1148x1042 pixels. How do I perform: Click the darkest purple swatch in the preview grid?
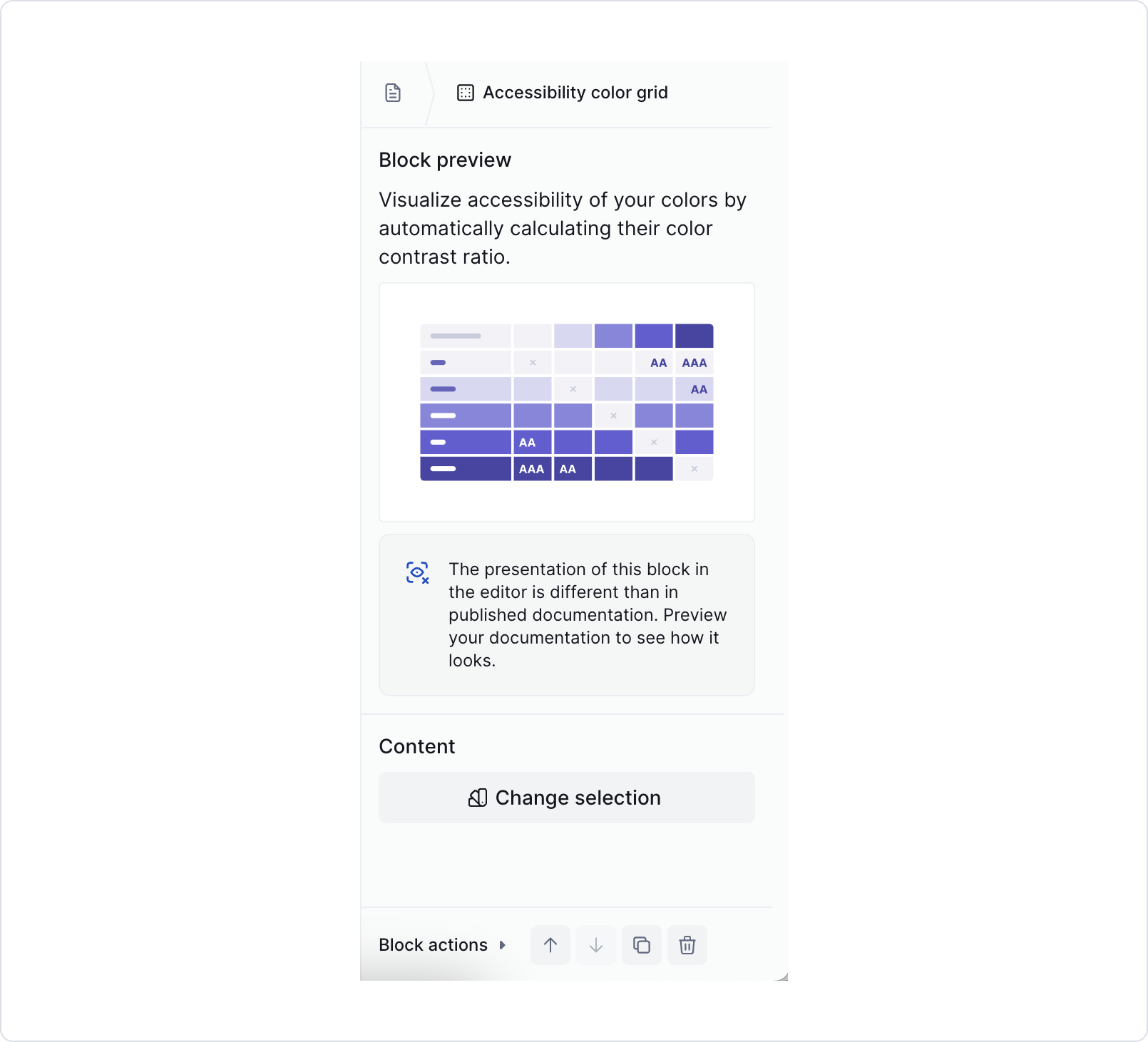[x=693, y=335]
